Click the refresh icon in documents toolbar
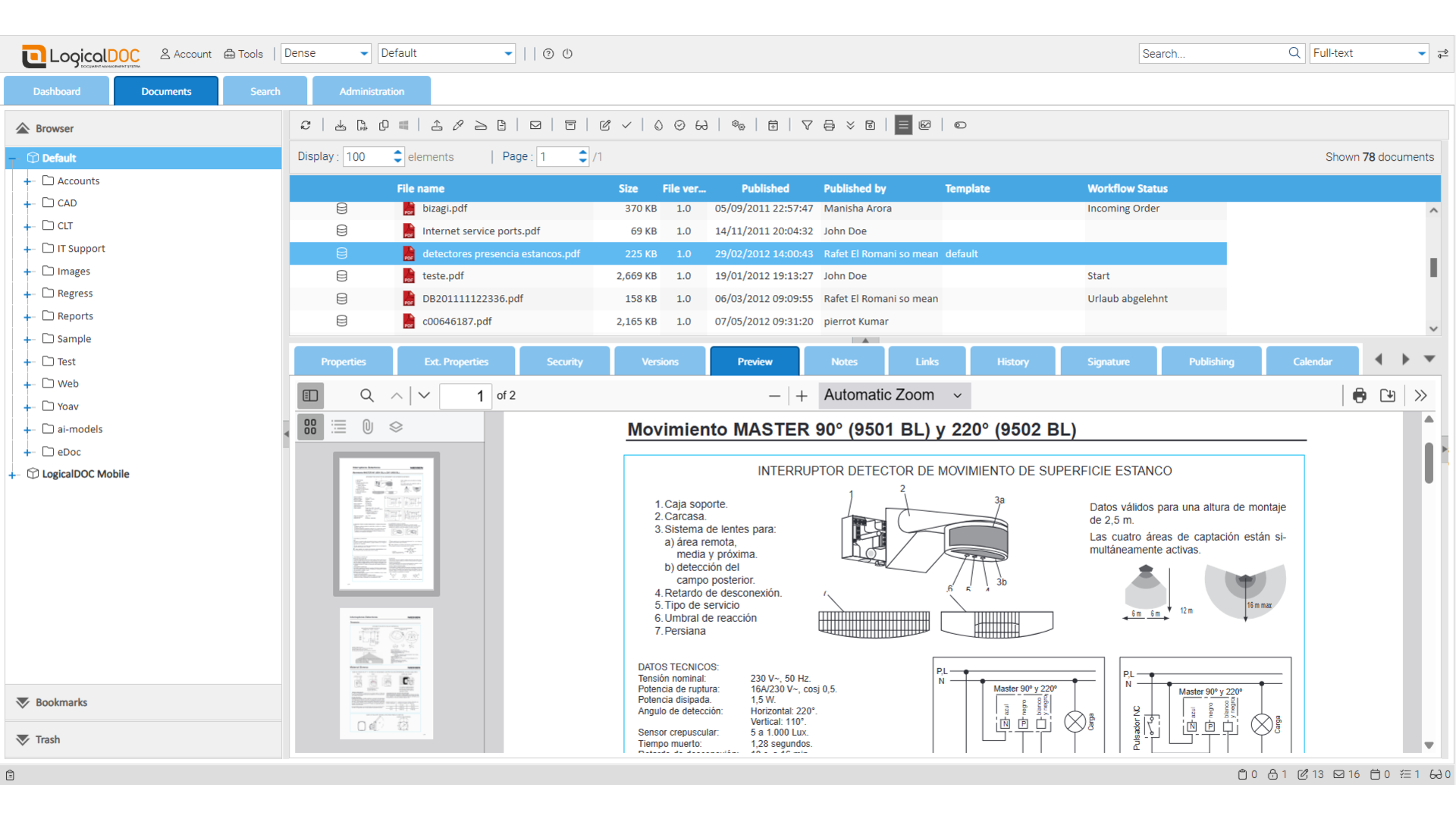The width and height of the screenshot is (1456, 819). [x=306, y=125]
